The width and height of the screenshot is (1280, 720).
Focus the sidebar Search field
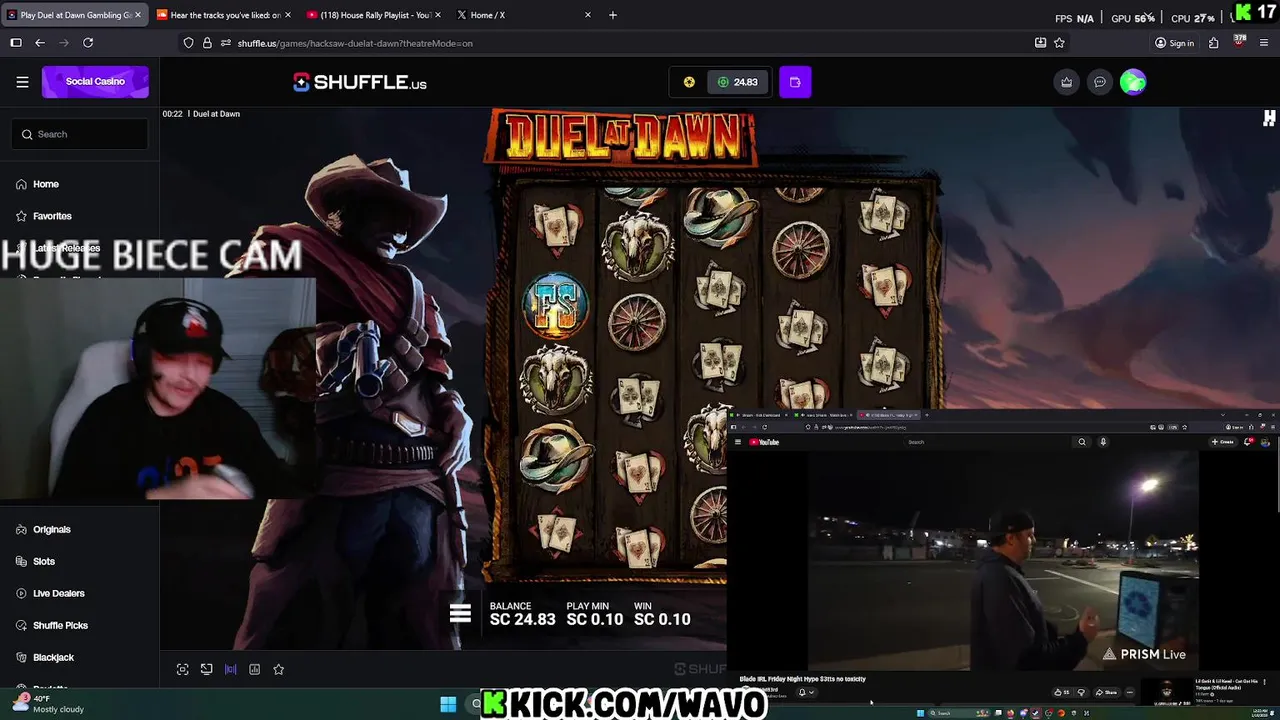pyautogui.click(x=80, y=134)
